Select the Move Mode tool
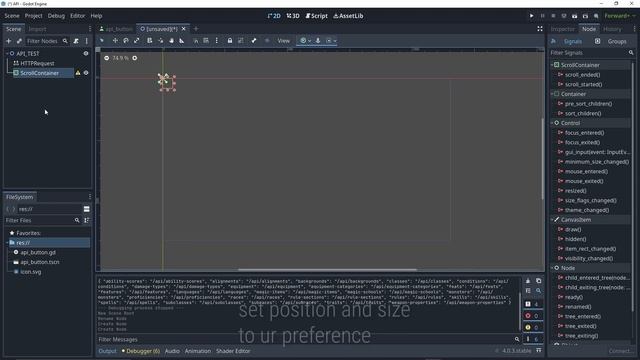 coord(115,40)
